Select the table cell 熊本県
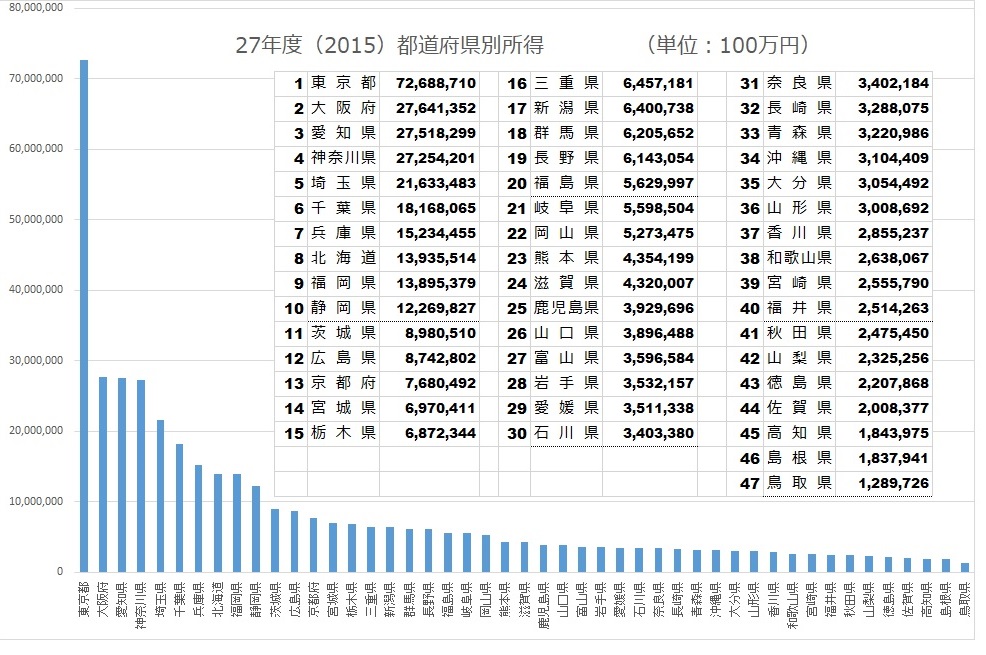This screenshot has height=655, width=986. (567, 258)
